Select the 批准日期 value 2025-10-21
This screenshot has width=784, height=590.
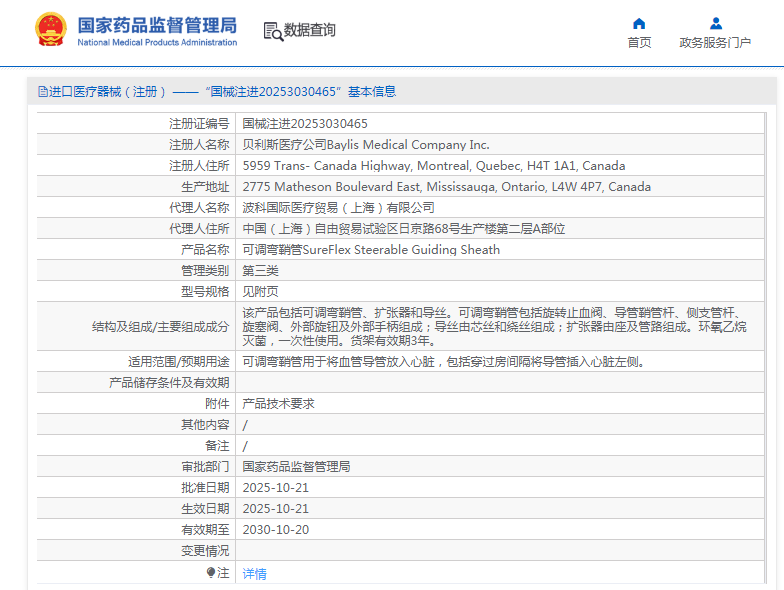tap(276, 488)
